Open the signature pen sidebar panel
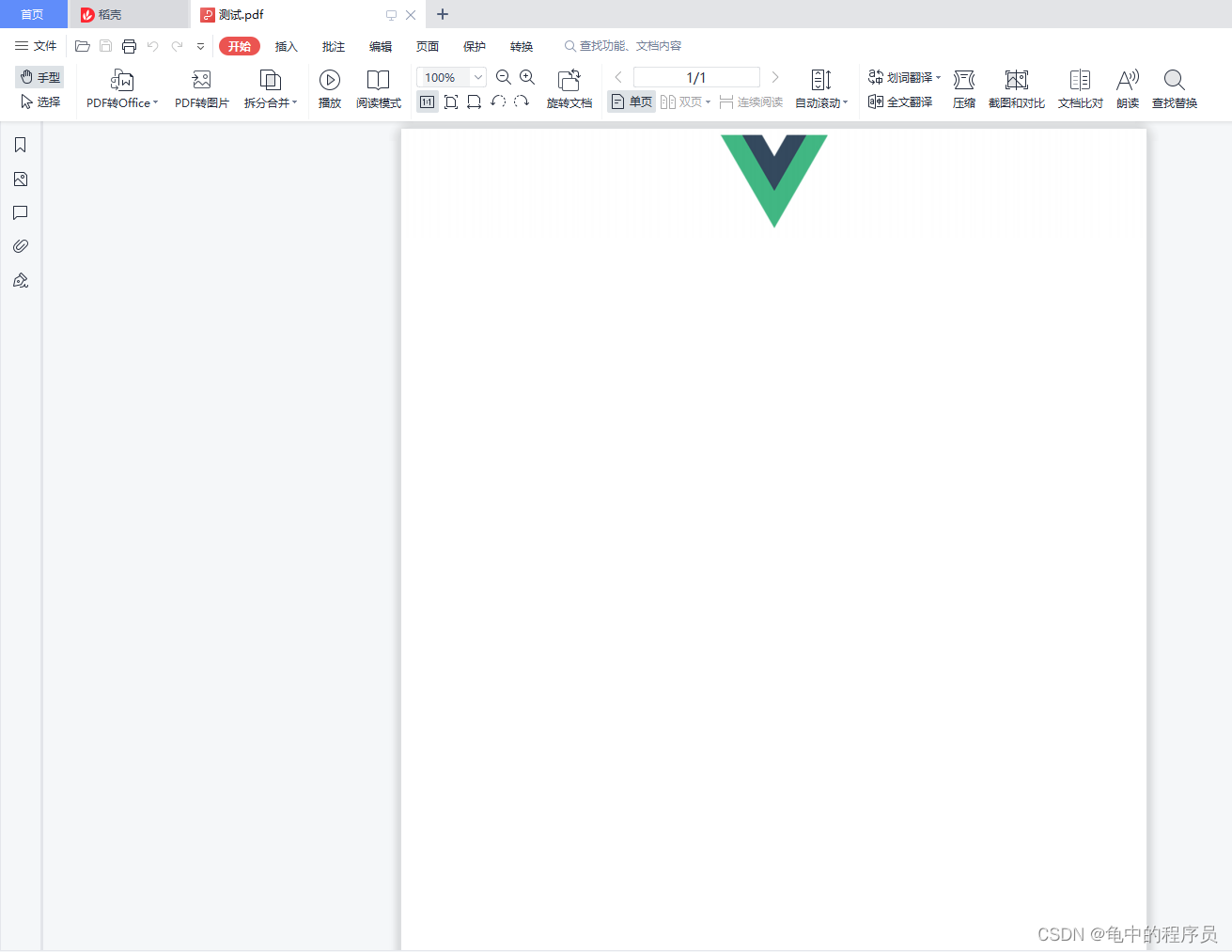The width and height of the screenshot is (1232, 952). pos(21,280)
